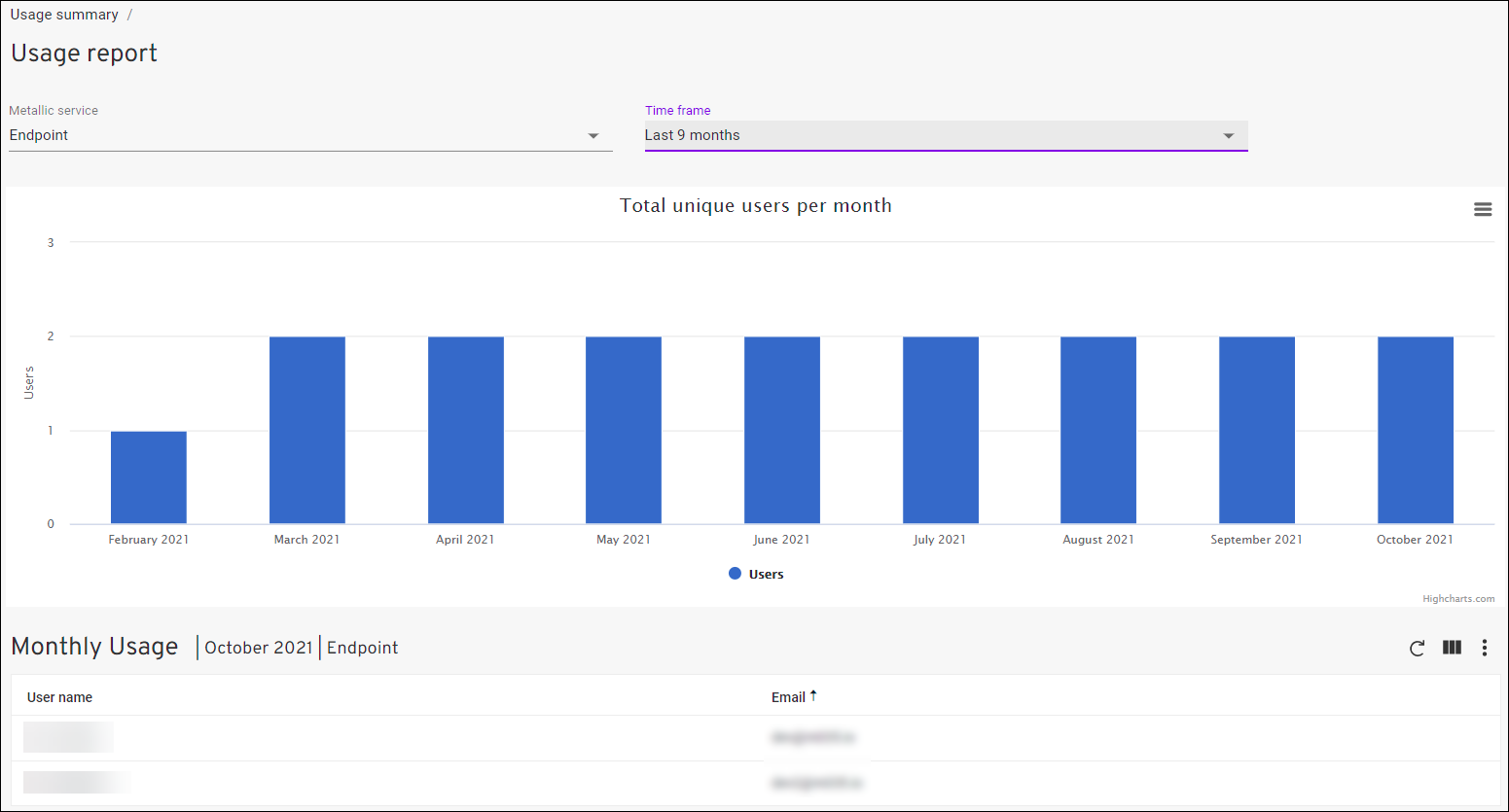This screenshot has height=812, width=1509.
Task: Open the table's vertical ellipsis menu
Action: pos(1484,648)
